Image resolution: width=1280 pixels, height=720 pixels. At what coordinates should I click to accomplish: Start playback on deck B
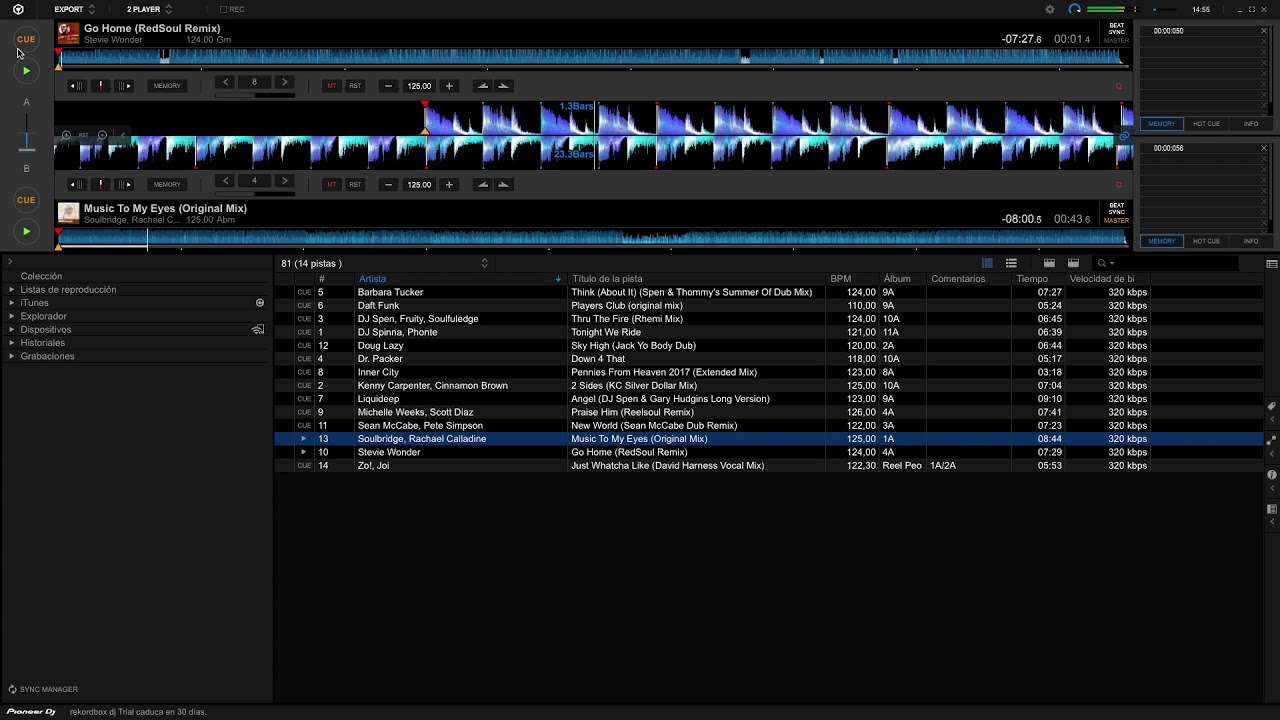point(26,231)
